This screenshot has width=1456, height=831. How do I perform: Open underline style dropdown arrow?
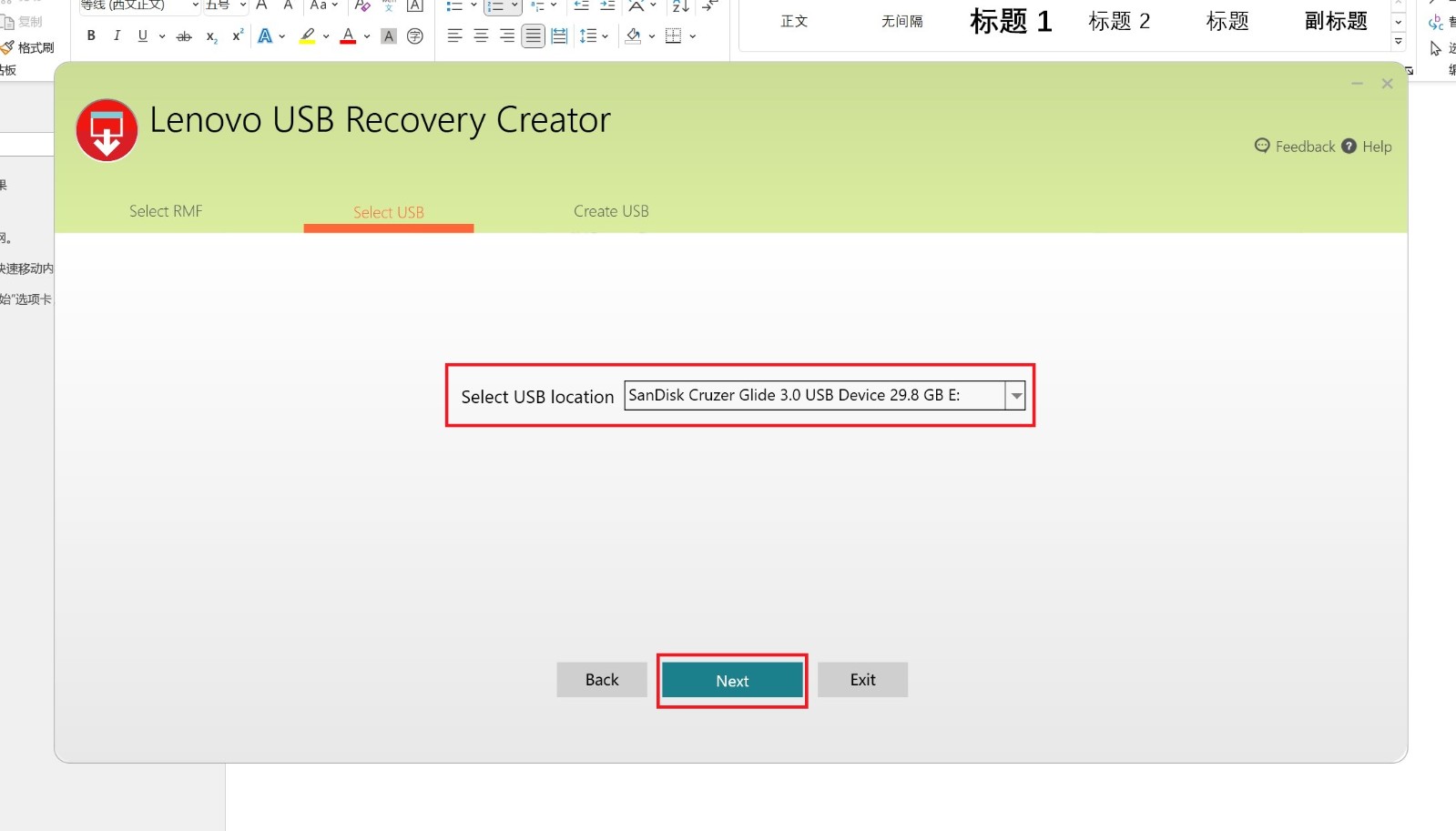tap(162, 36)
